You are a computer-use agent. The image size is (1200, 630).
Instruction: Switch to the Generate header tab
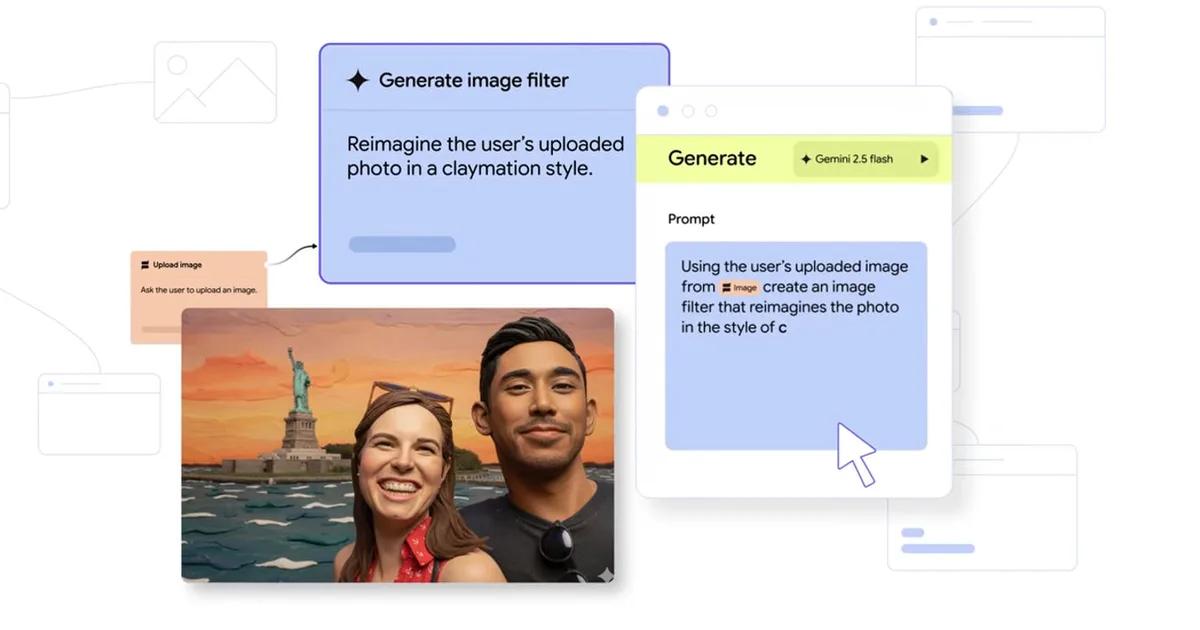click(x=712, y=158)
